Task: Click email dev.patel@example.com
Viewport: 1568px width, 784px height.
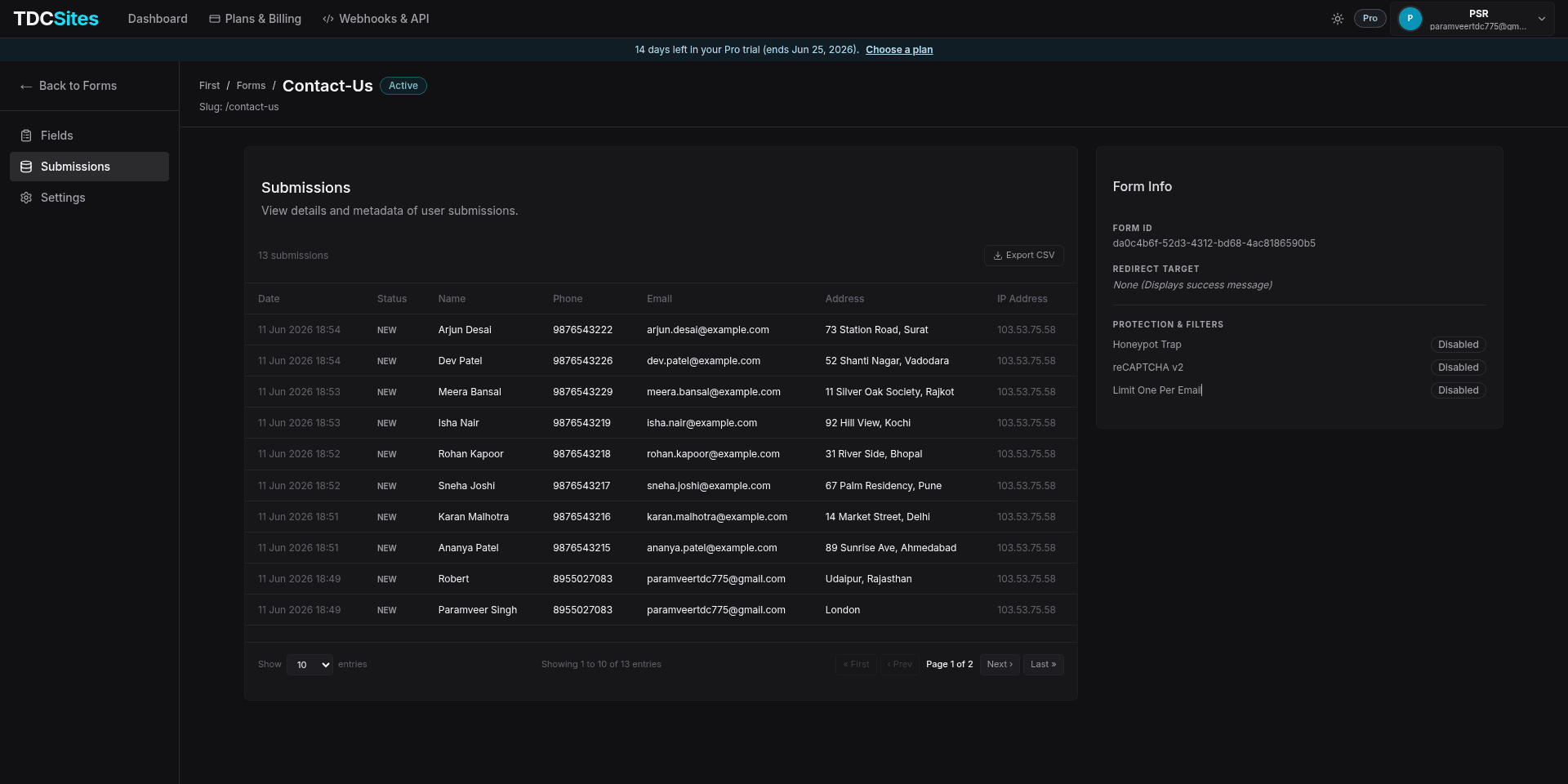Action: click(x=703, y=361)
